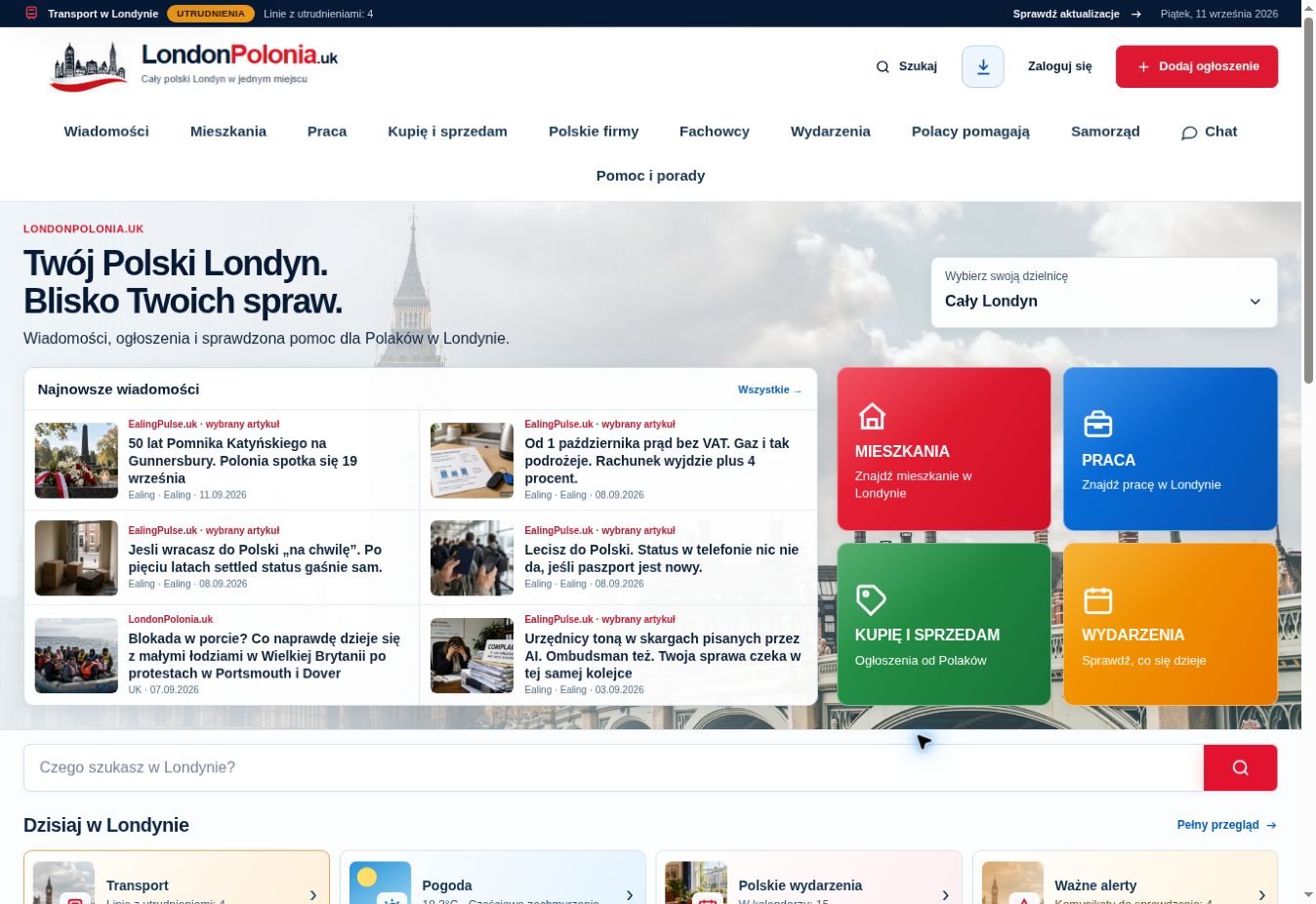The width and height of the screenshot is (1316, 904).
Task: Open the Blokada w porcie article thumbnail
Action: (76, 656)
